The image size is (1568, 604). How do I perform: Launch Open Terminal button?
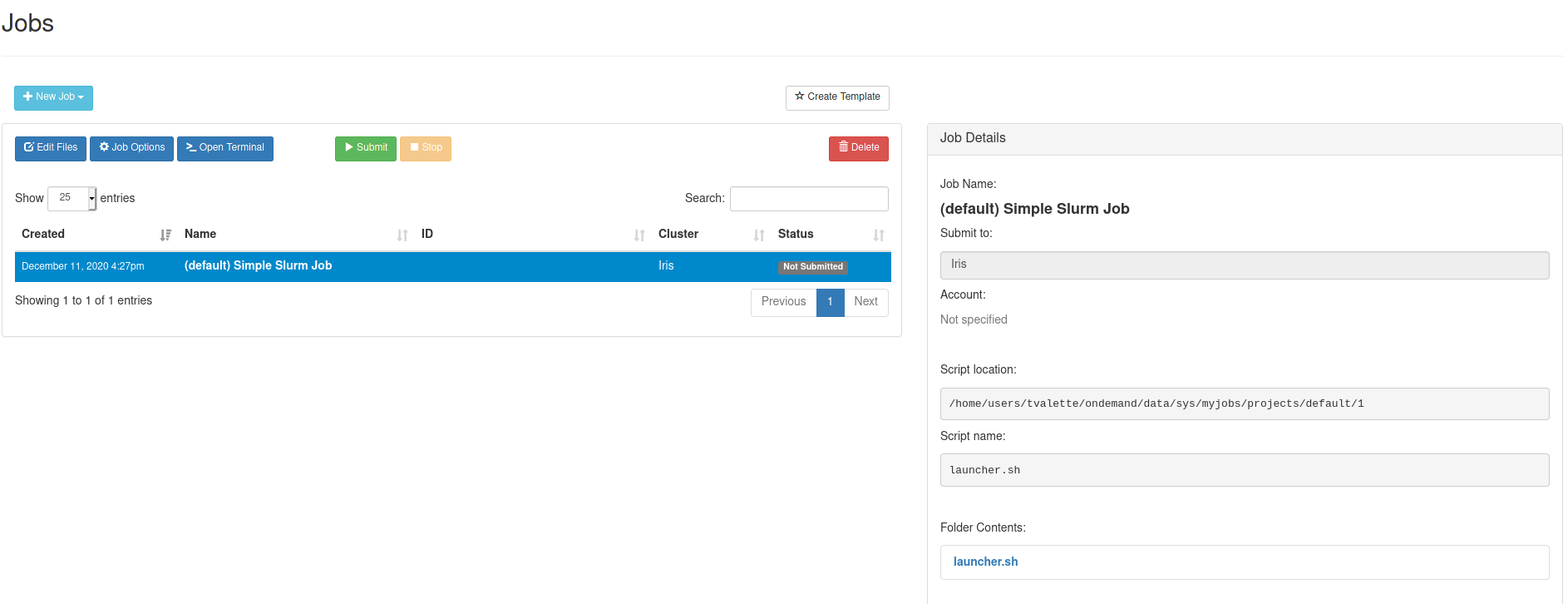pos(225,148)
